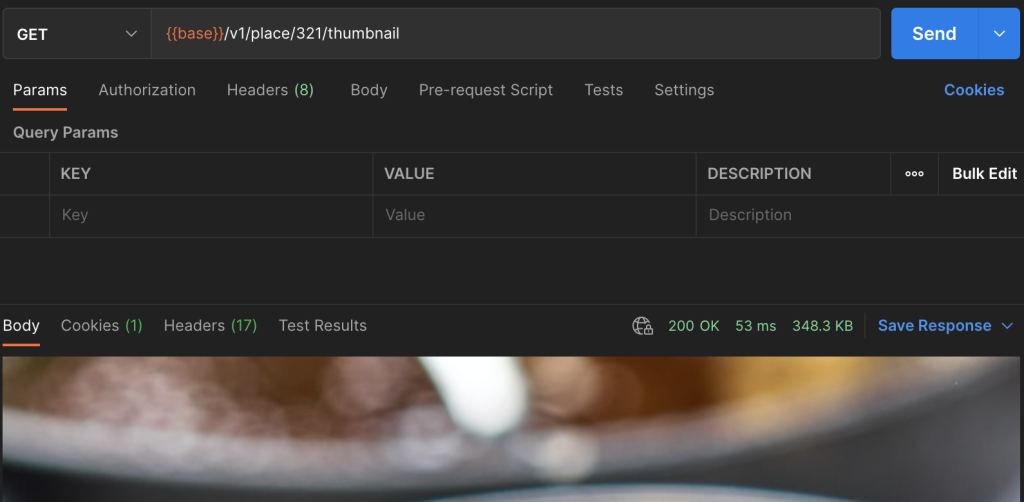Image resolution: width=1024 pixels, height=502 pixels.
Task: Click the VALUE column header
Action: coord(409,174)
